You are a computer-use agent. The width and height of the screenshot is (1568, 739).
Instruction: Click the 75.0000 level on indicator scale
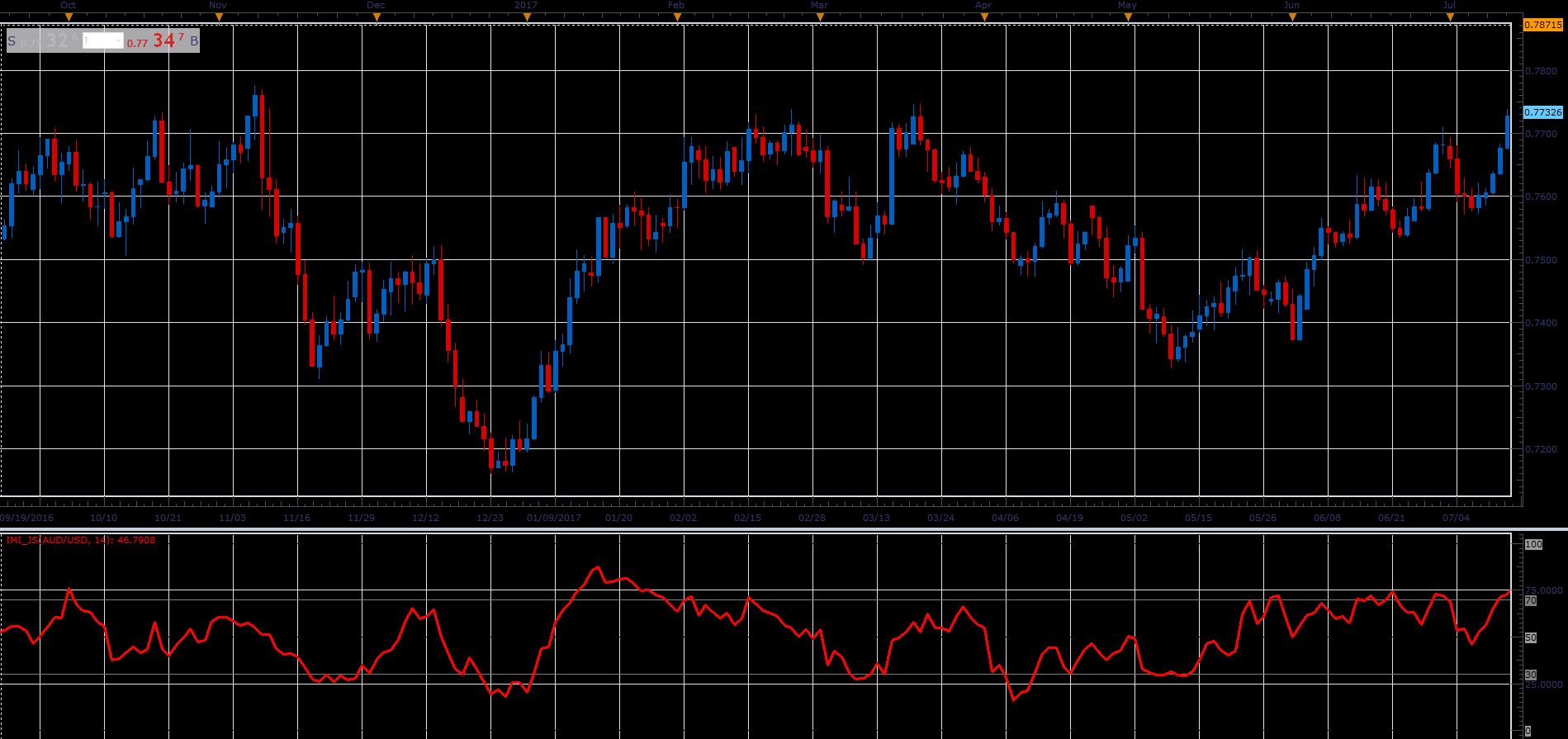[1543, 590]
